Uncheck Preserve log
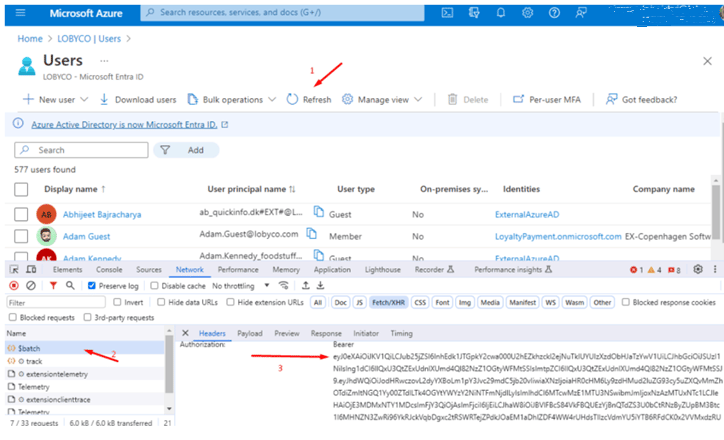Screen dimensions: 724x440 [91, 286]
